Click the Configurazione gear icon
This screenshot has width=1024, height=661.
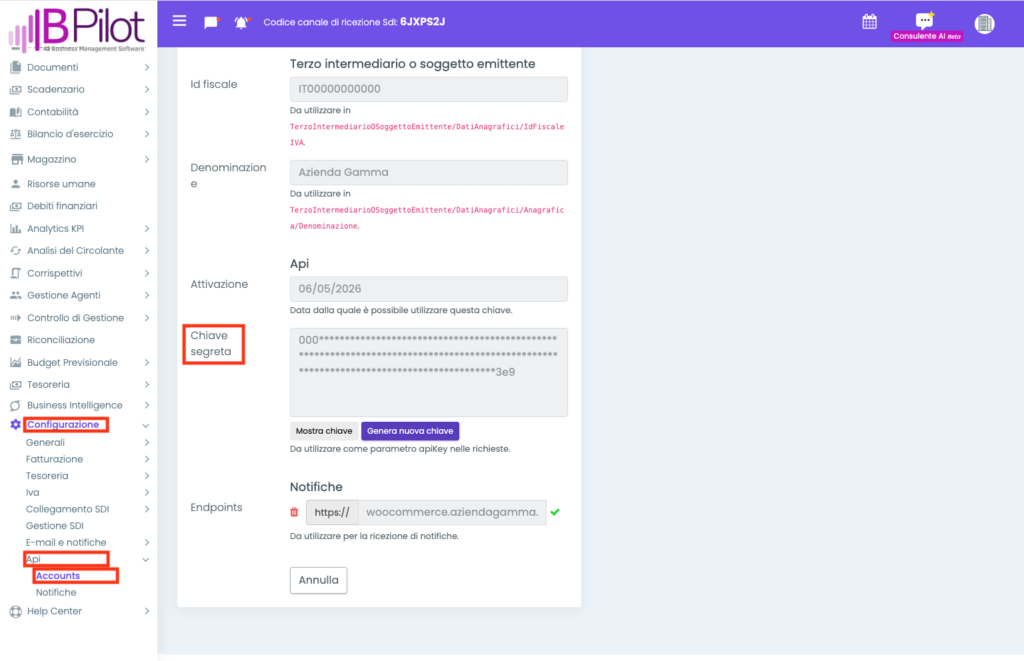(16, 425)
